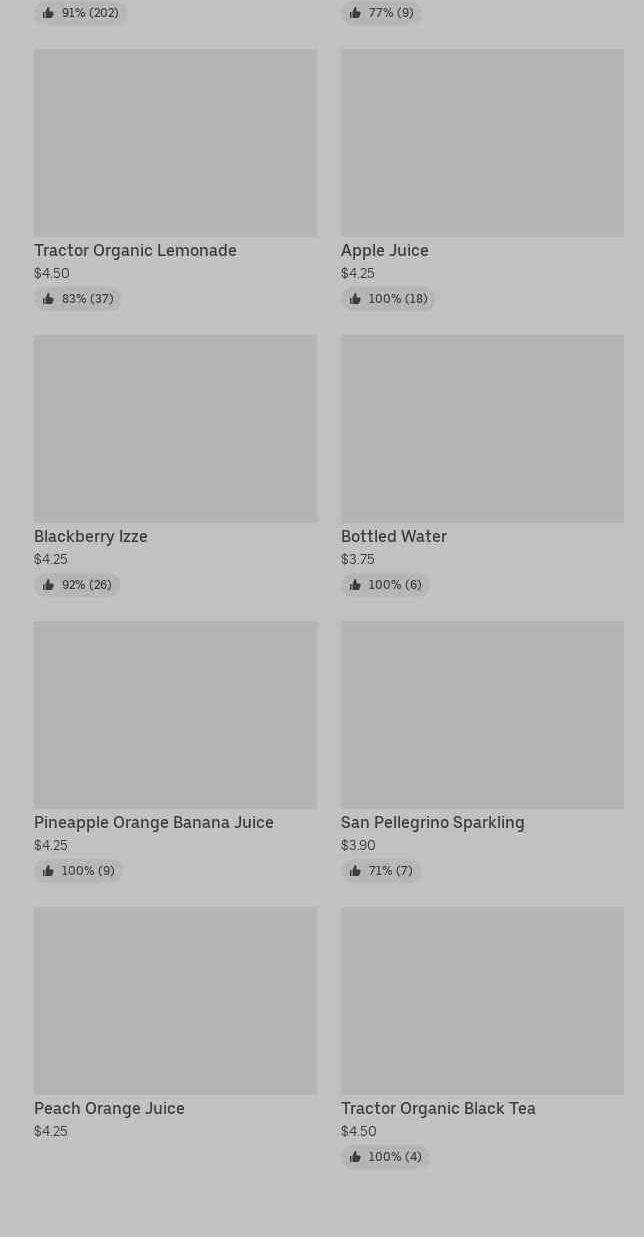Click the San Pellegrino Sparkling image

coord(482,715)
